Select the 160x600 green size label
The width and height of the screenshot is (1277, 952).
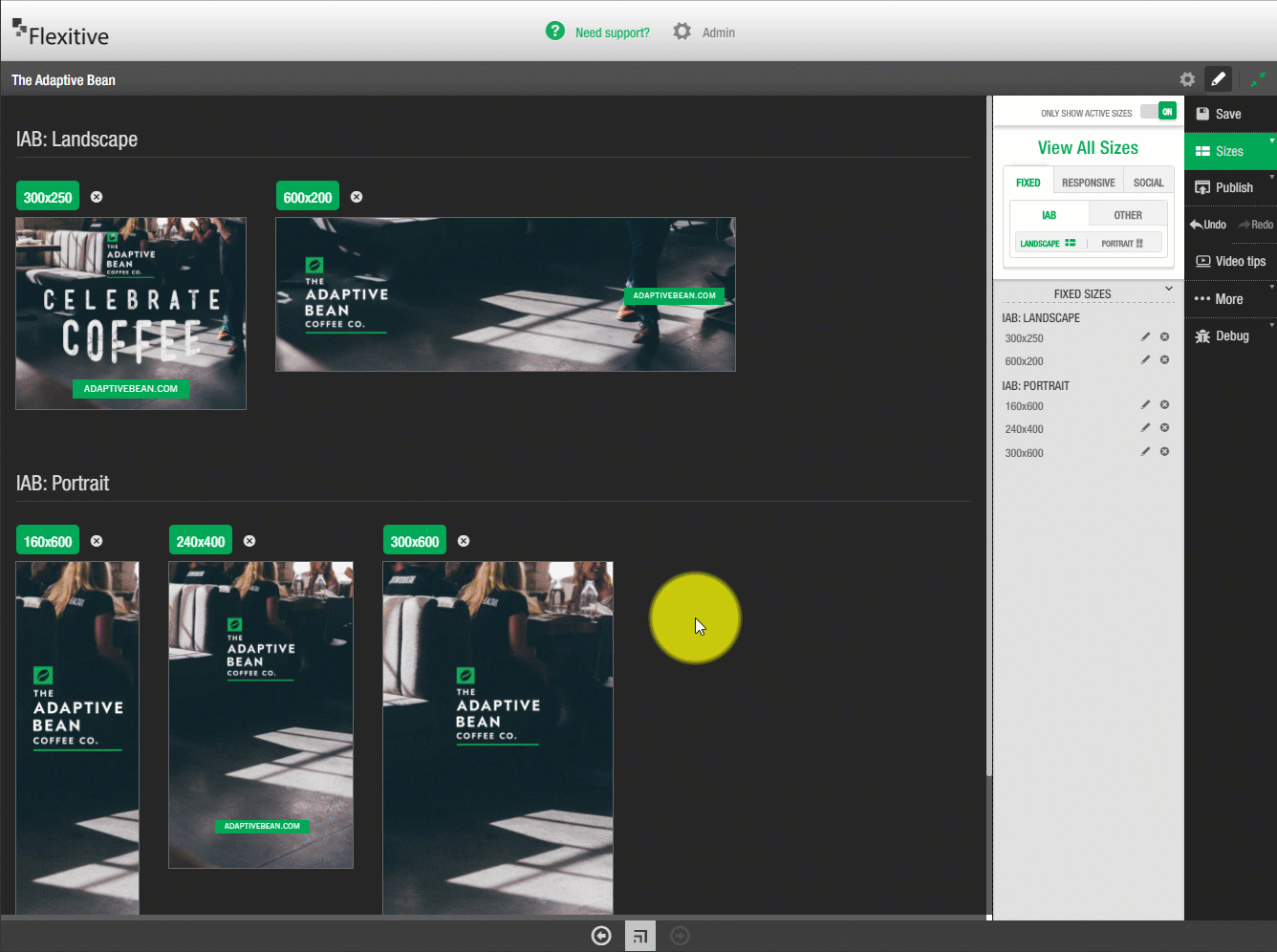click(x=48, y=541)
